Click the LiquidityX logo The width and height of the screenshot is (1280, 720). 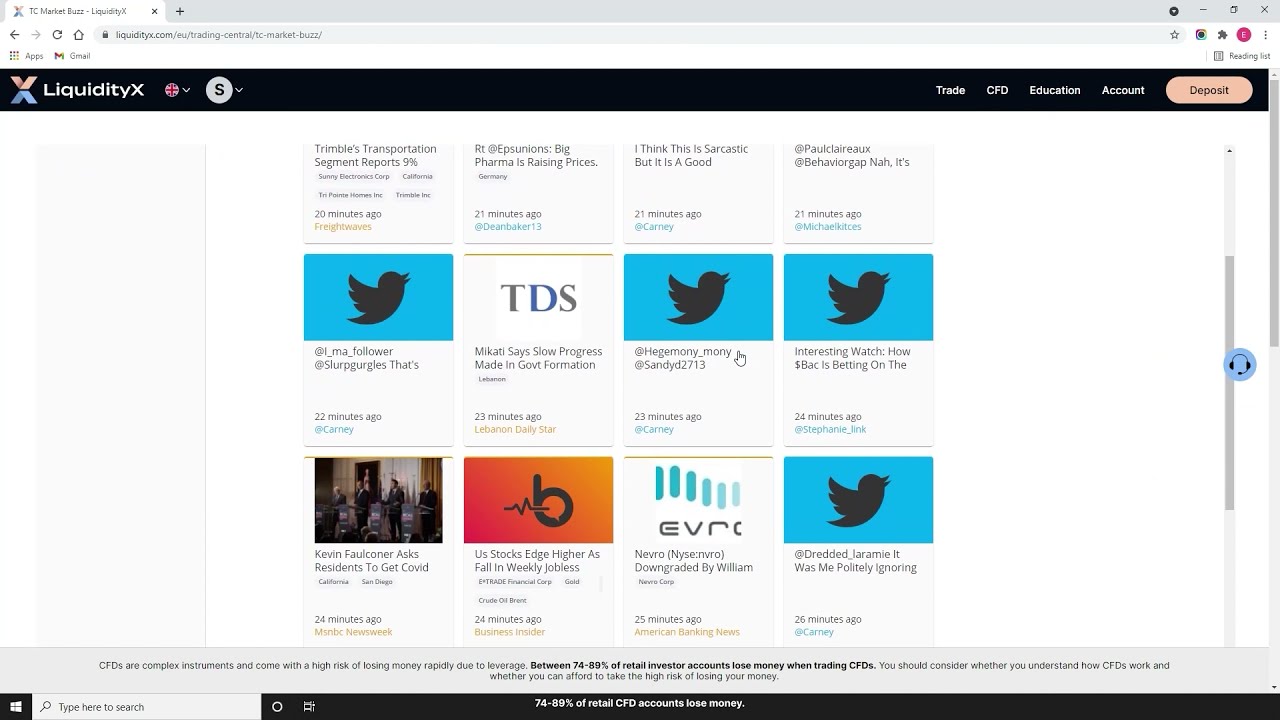tap(77, 90)
